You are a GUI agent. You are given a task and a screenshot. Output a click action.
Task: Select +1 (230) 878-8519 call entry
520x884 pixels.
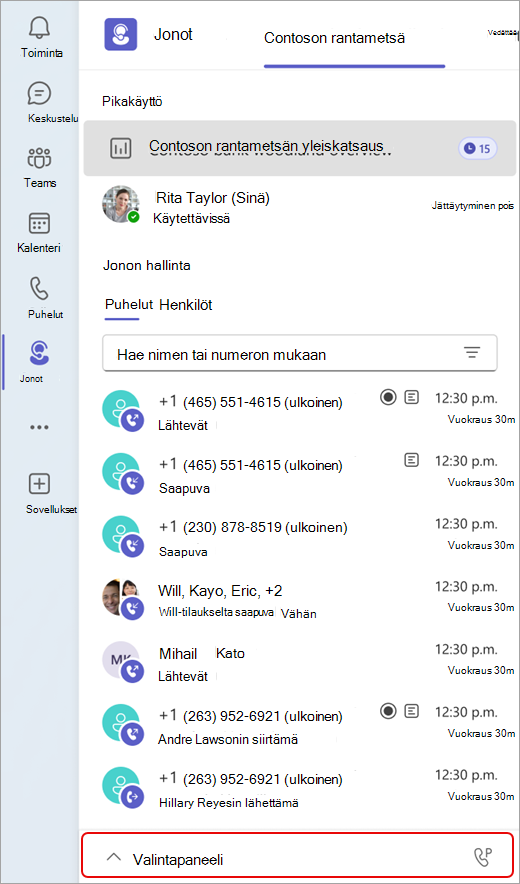pos(309,536)
